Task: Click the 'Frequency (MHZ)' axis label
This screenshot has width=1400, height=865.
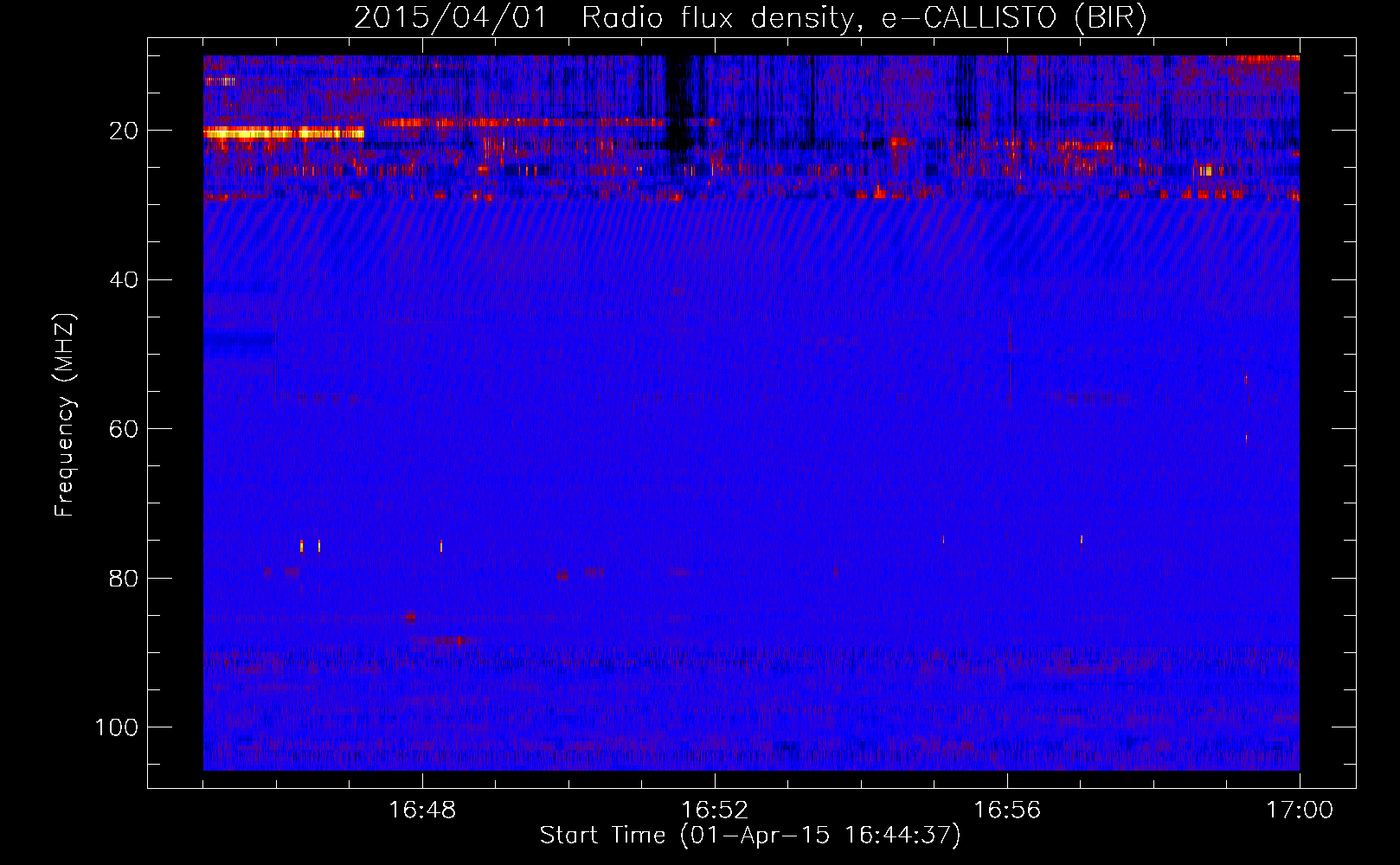Action: point(65,415)
